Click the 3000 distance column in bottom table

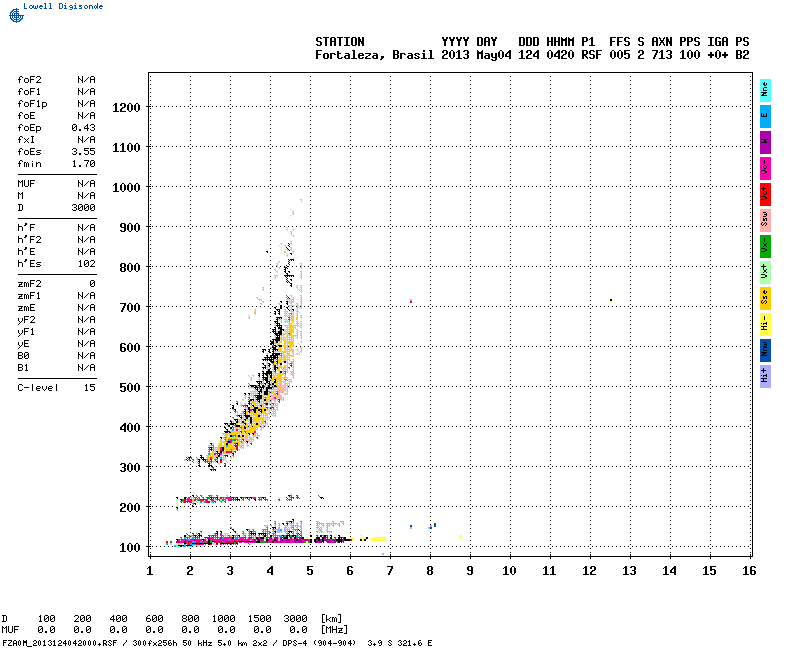[295, 618]
